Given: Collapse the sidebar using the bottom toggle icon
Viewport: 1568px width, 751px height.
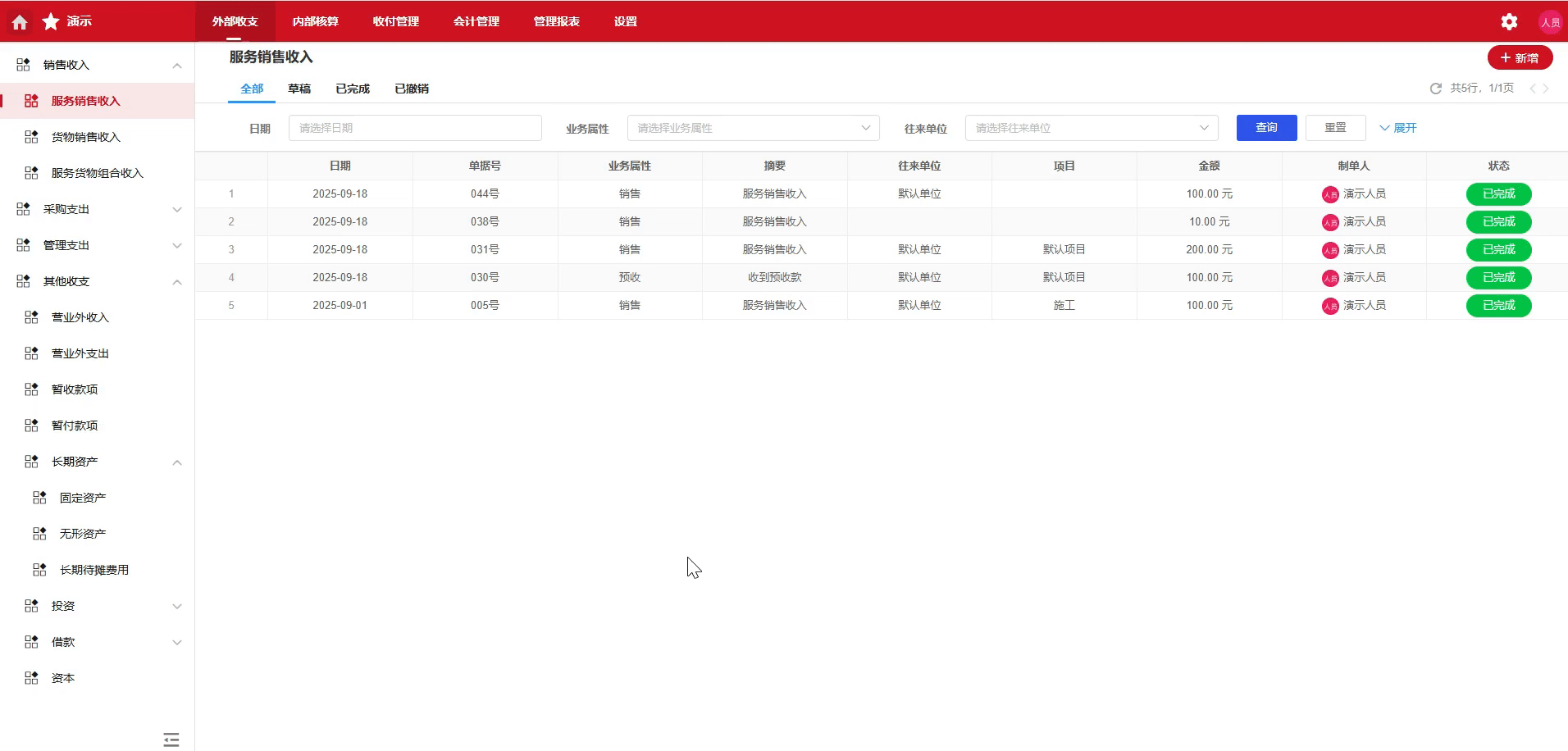Looking at the screenshot, I should 171,739.
